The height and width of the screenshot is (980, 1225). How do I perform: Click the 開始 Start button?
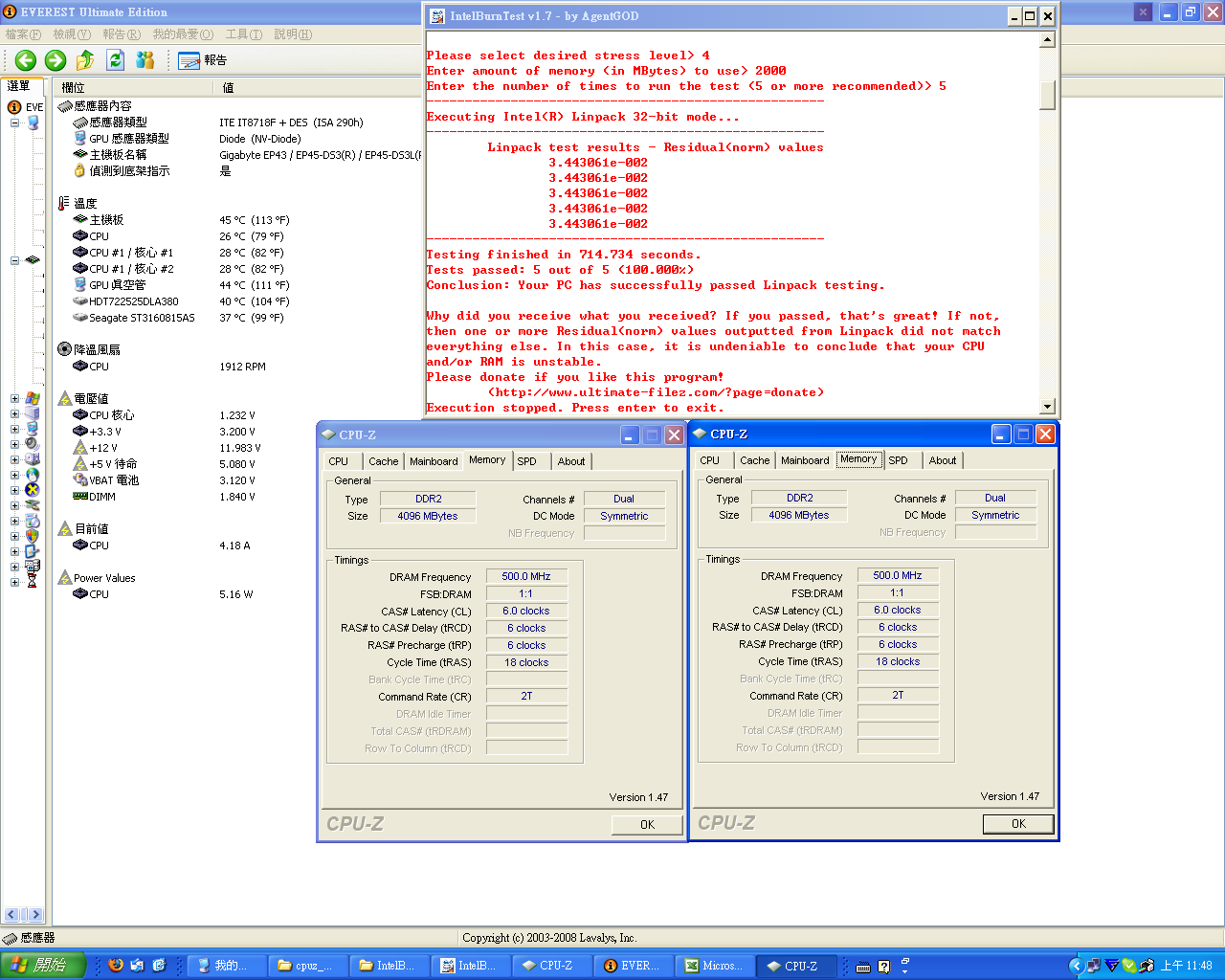pos(43,966)
